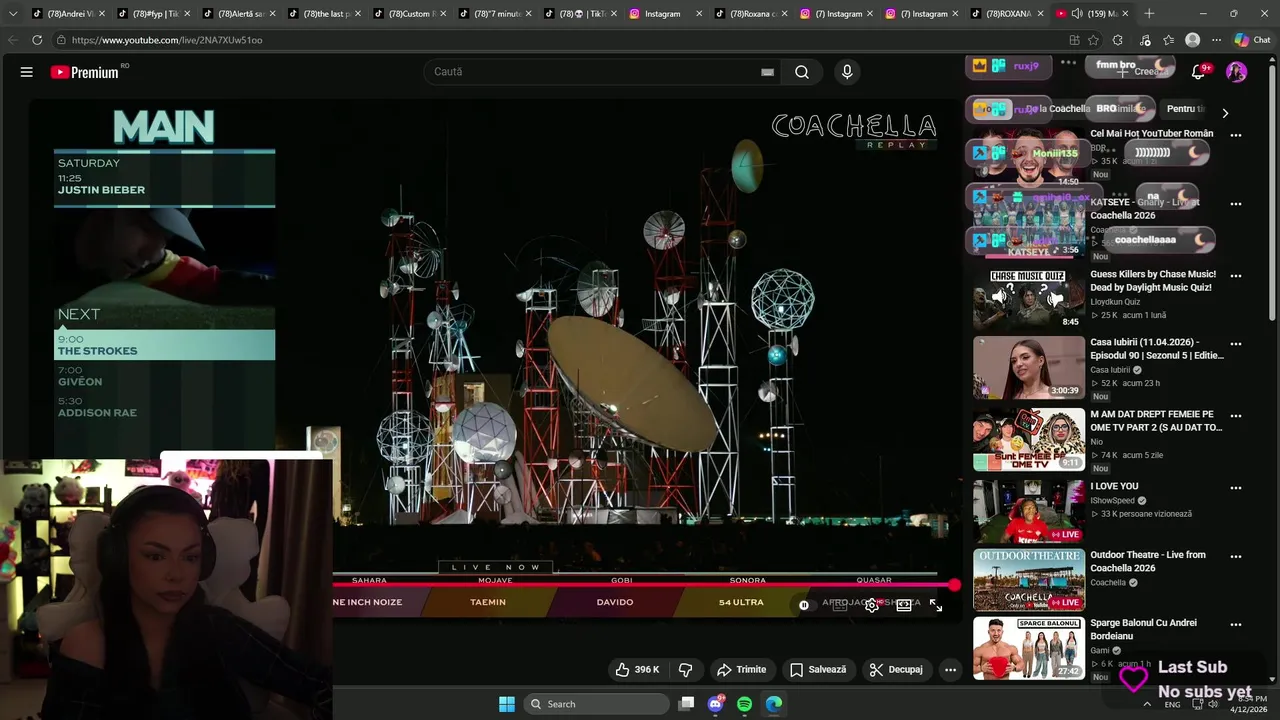1280x720 pixels.
Task: Open a new browser tab
Action: [x=1149, y=13]
